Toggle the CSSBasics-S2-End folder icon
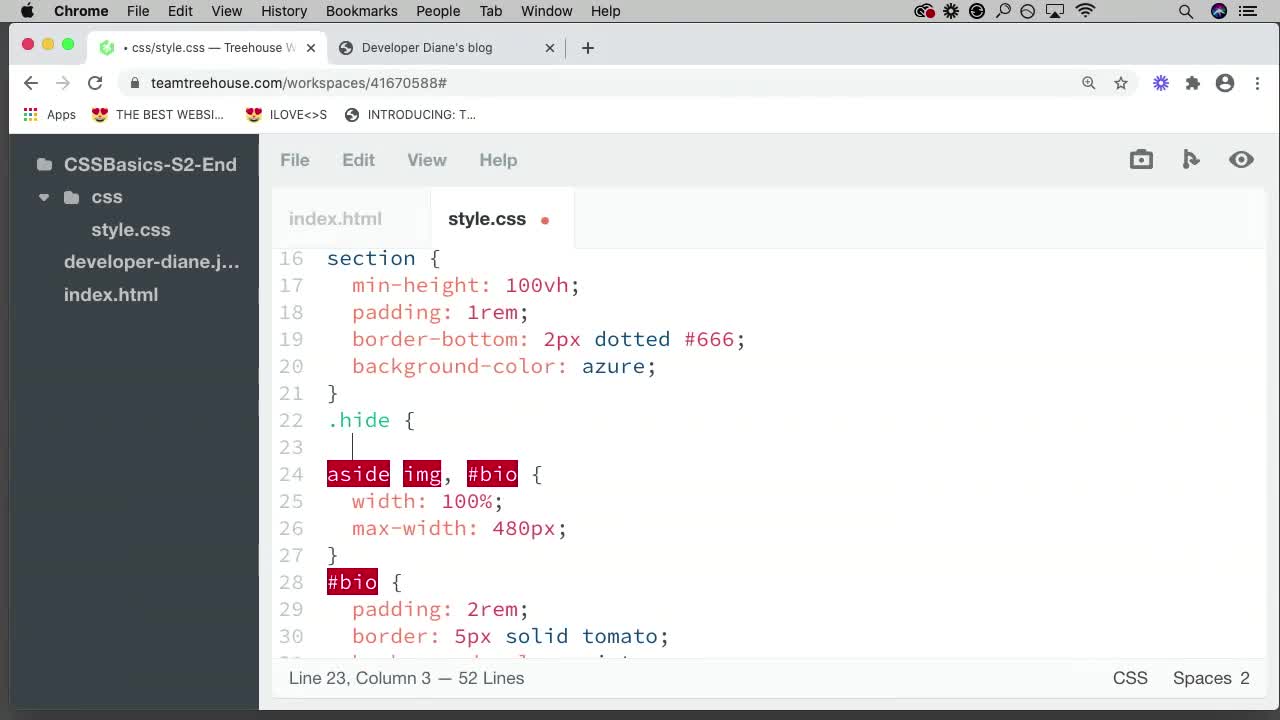The height and width of the screenshot is (720, 1280). click(x=44, y=164)
